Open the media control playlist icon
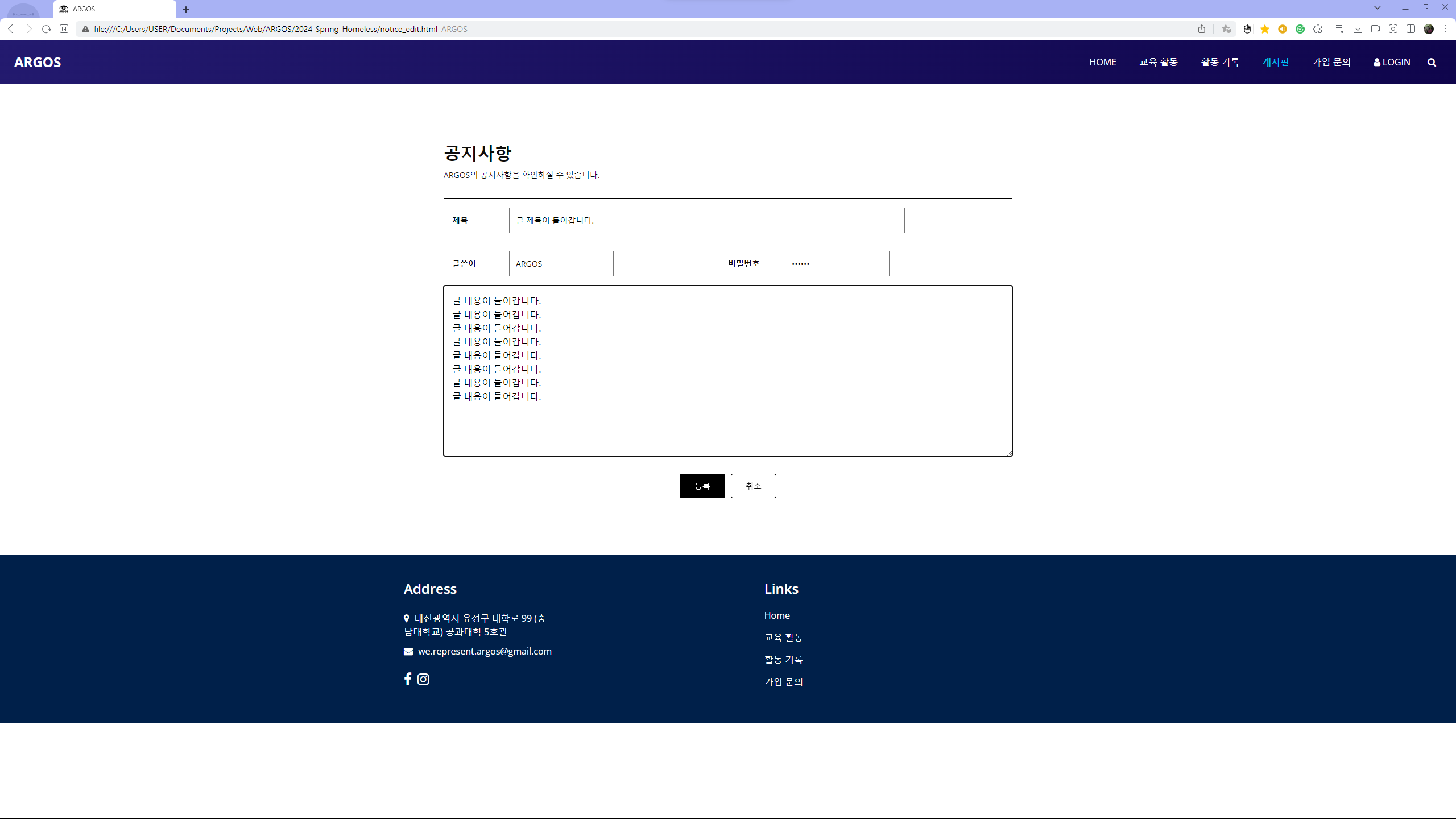The image size is (1456, 819). 1340,29
